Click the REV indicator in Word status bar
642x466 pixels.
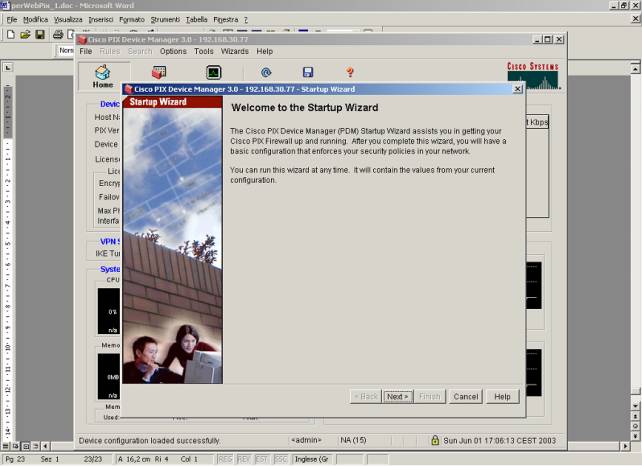244,459
